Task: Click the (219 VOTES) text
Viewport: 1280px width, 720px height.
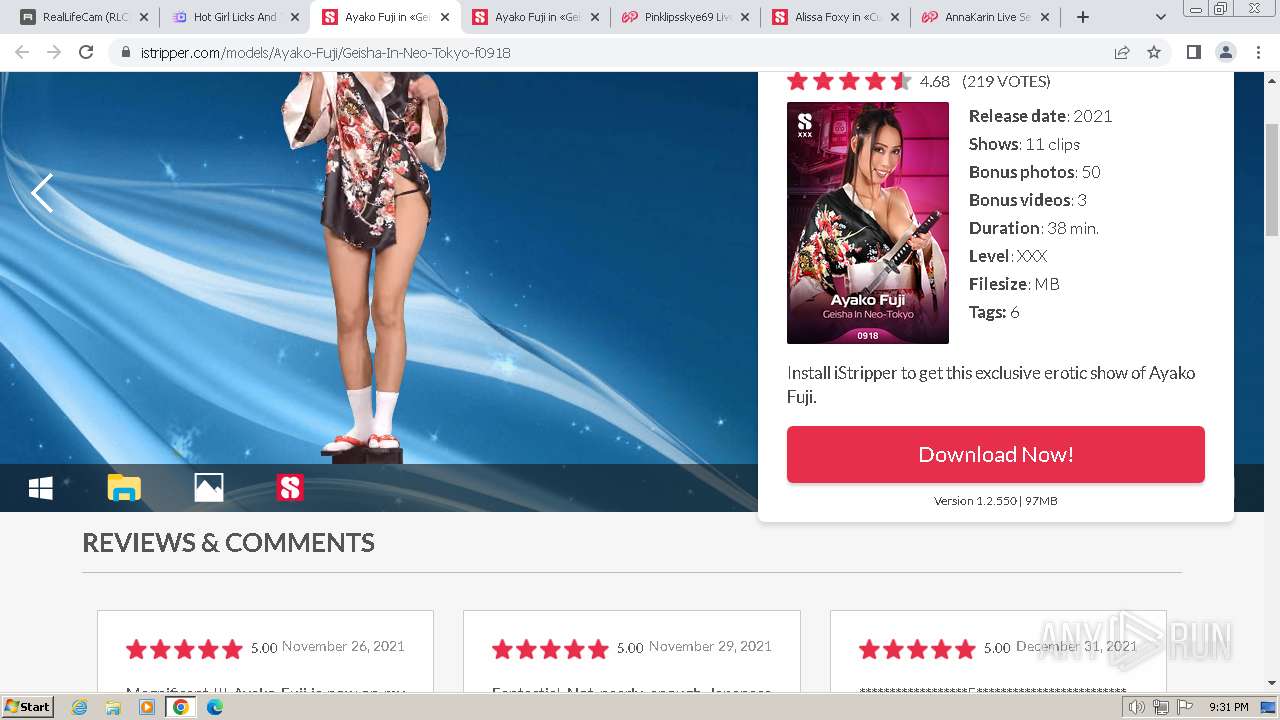Action: (x=1006, y=81)
